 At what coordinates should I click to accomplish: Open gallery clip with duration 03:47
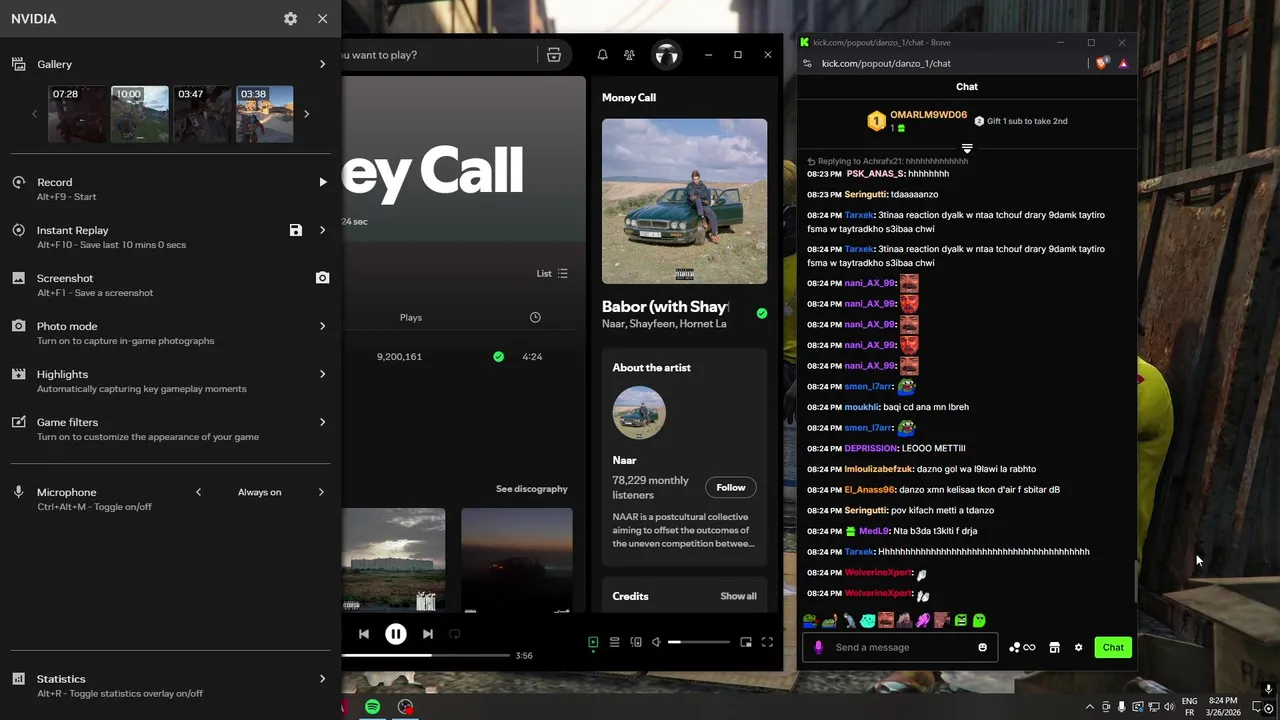coord(202,114)
